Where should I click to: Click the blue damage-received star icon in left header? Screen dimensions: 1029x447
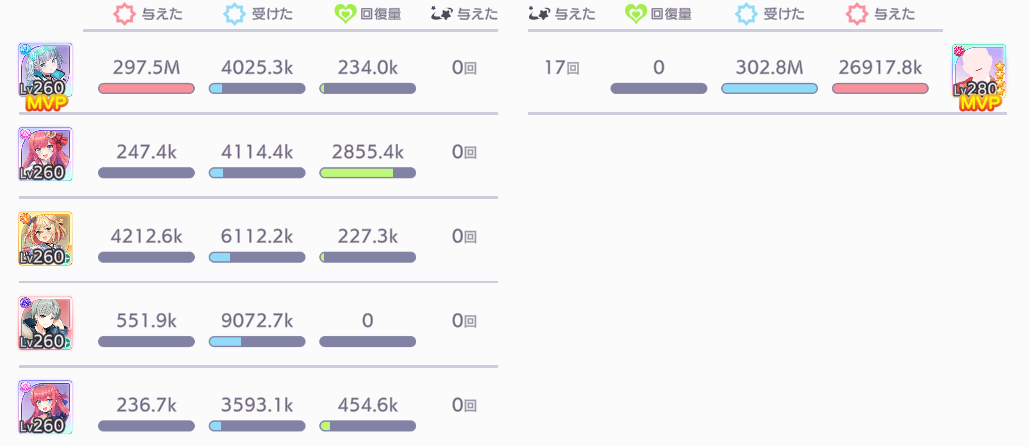pyautogui.click(x=235, y=14)
